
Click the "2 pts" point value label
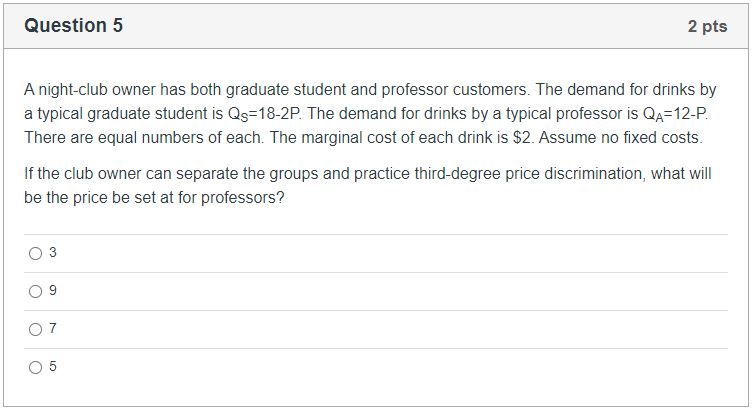(x=707, y=26)
